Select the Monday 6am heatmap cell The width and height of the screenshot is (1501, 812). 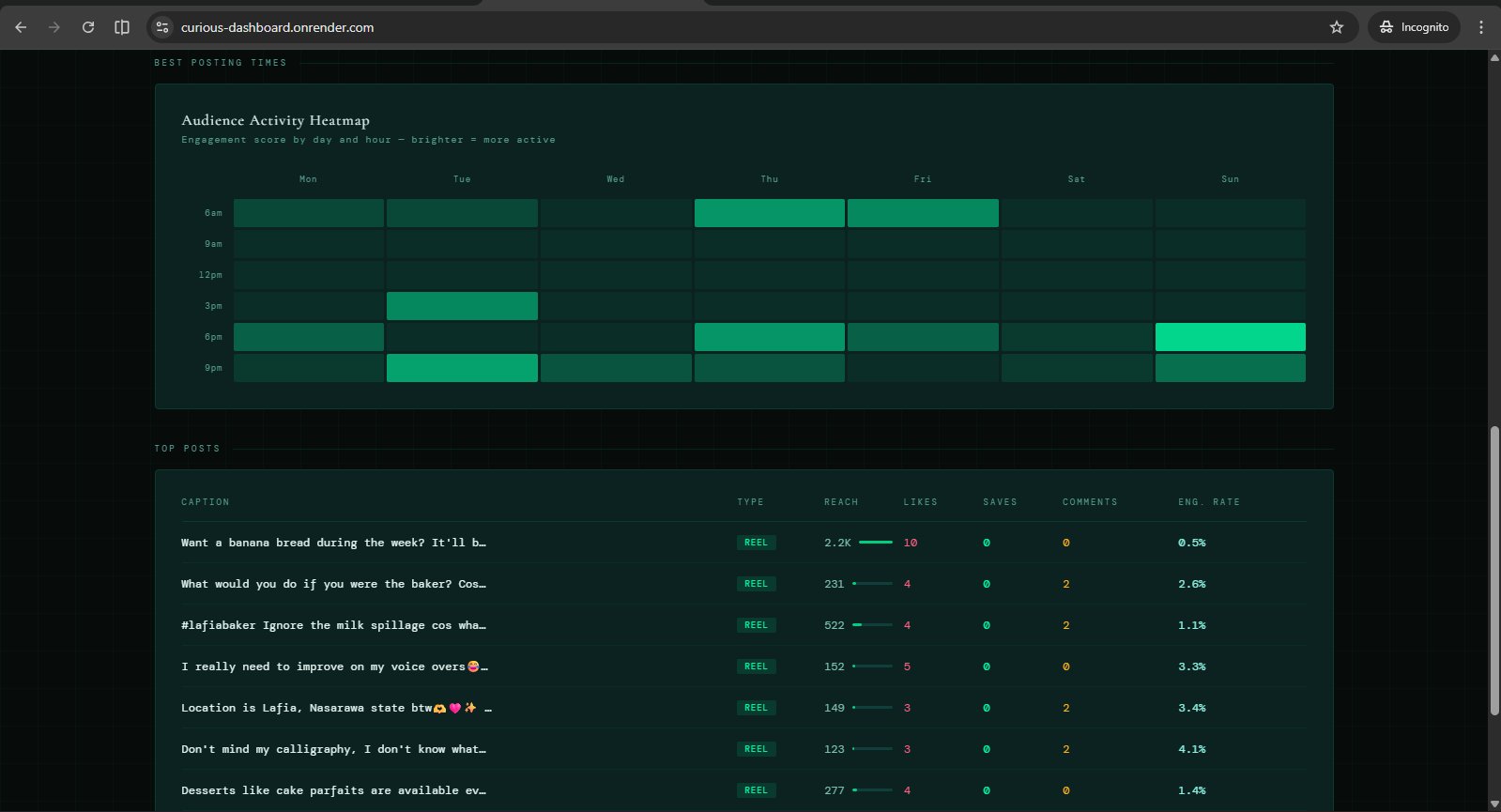tap(309, 213)
